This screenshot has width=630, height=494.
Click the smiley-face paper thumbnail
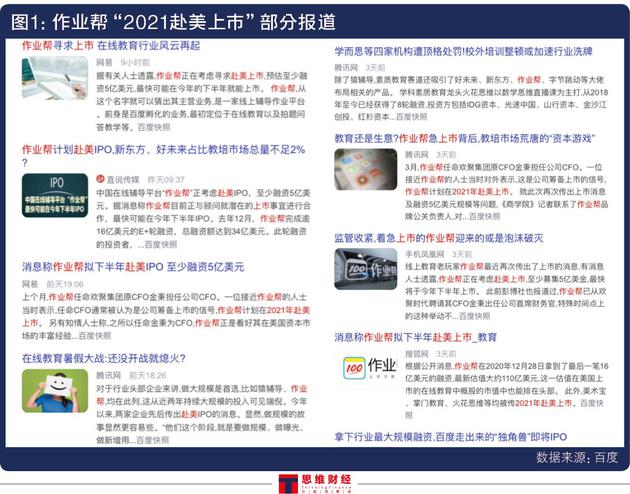[55, 391]
